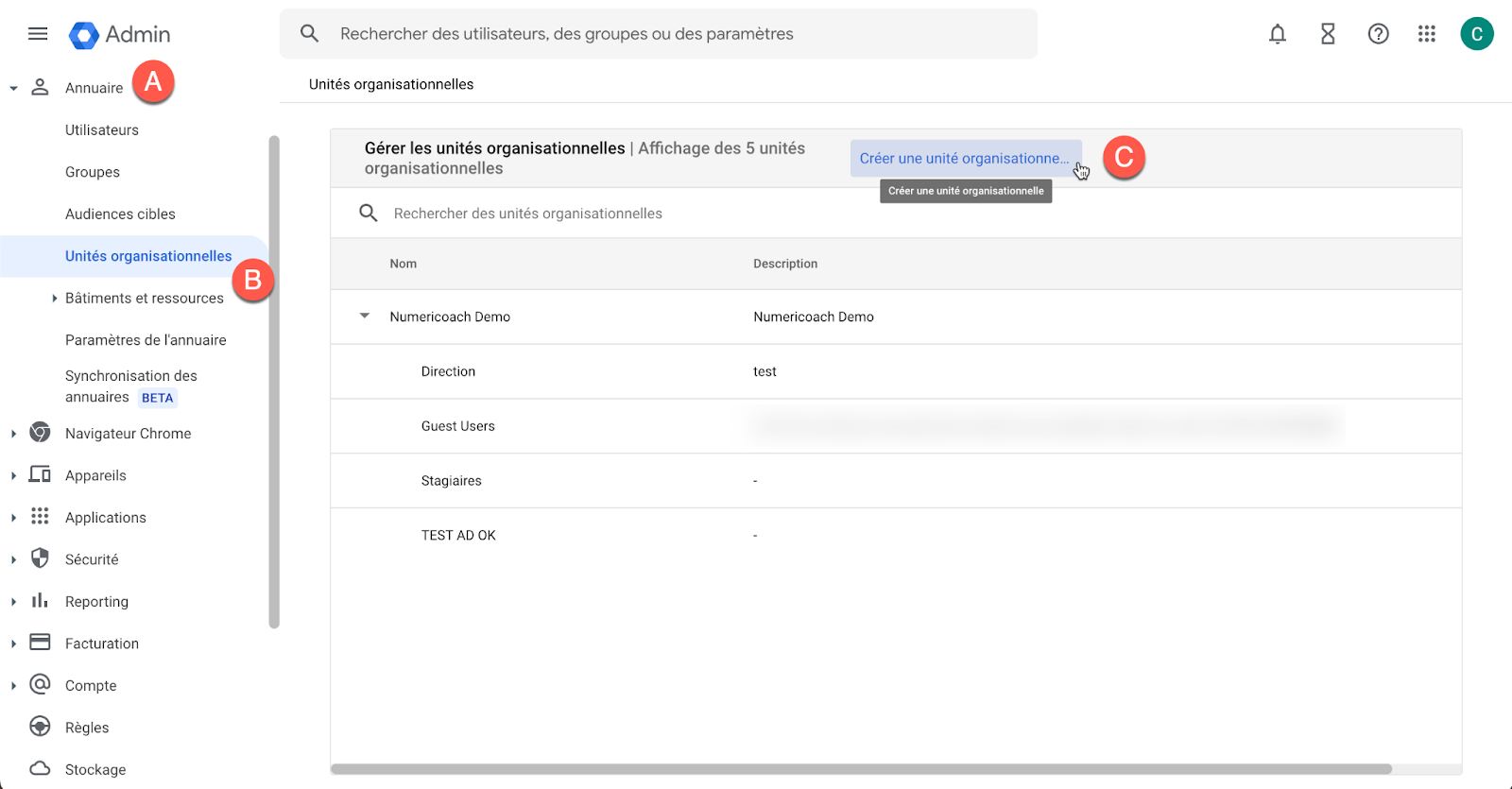Open the account avatar C
Screen dimensions: 1512x789
[x=1477, y=34]
